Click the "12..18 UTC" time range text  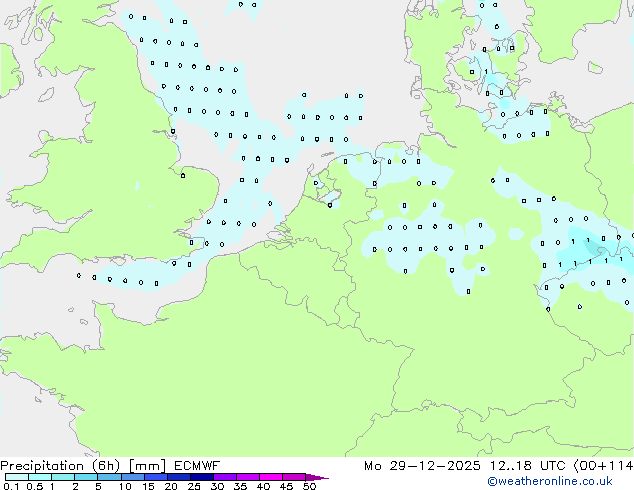[527, 466]
